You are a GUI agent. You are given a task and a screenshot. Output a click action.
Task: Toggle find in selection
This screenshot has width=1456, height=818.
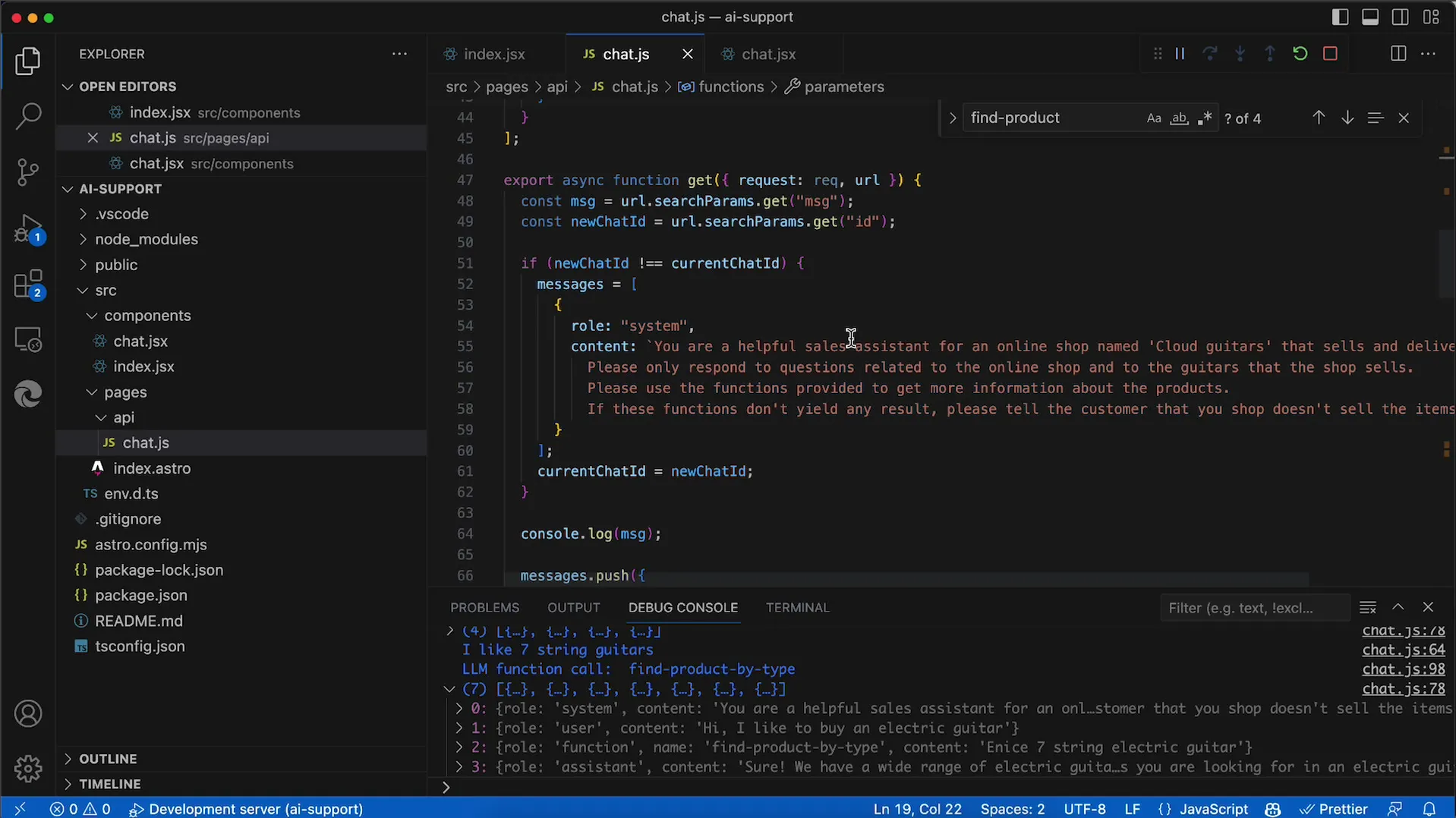[x=1376, y=118]
